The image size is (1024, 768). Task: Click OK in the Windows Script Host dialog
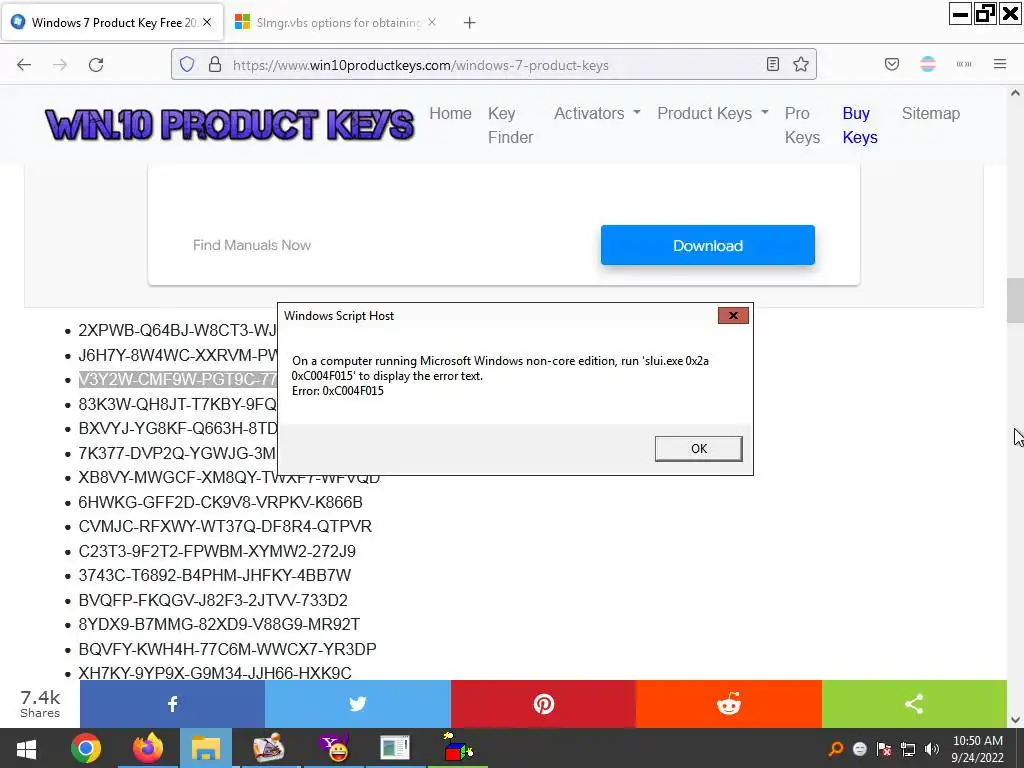[x=699, y=449]
